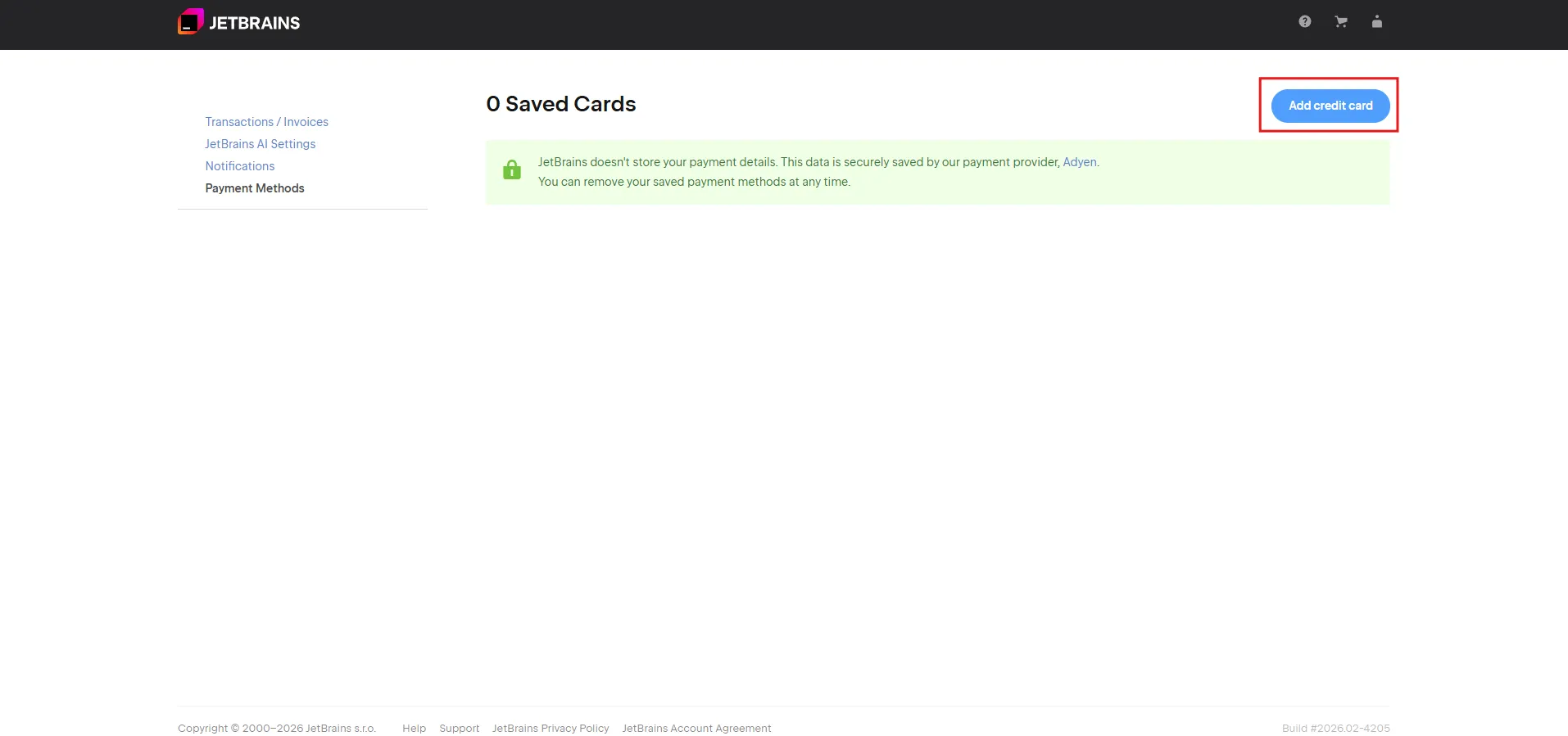Click the green padlock icon
Viewport: 1568px width, 736px height.
pyautogui.click(x=512, y=170)
